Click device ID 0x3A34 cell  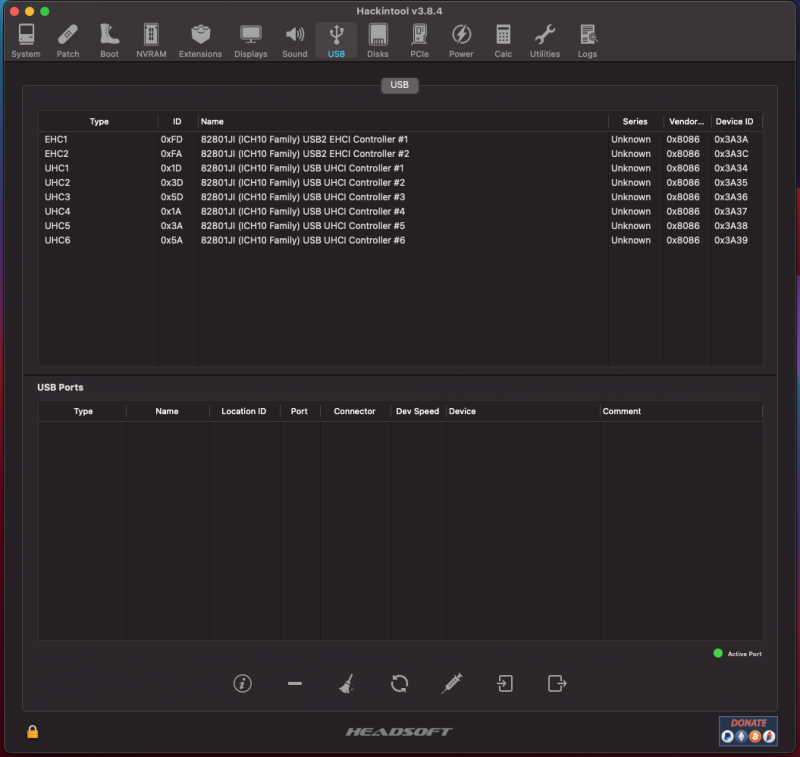(x=731, y=168)
